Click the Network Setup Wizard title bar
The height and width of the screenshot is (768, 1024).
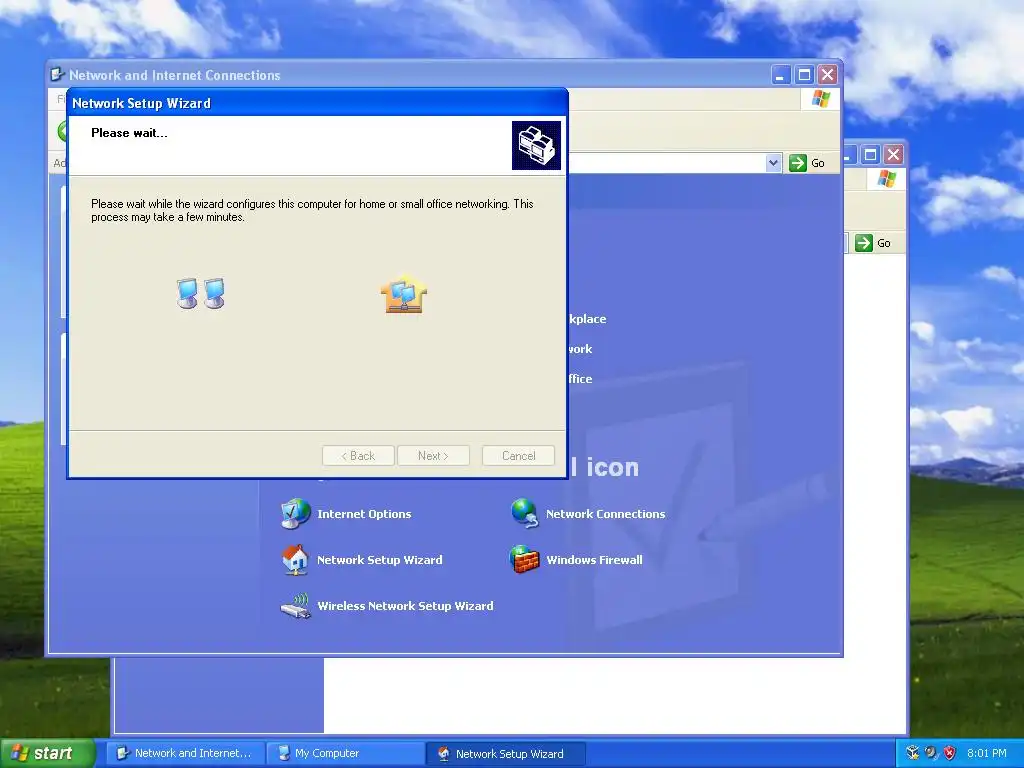tap(317, 103)
